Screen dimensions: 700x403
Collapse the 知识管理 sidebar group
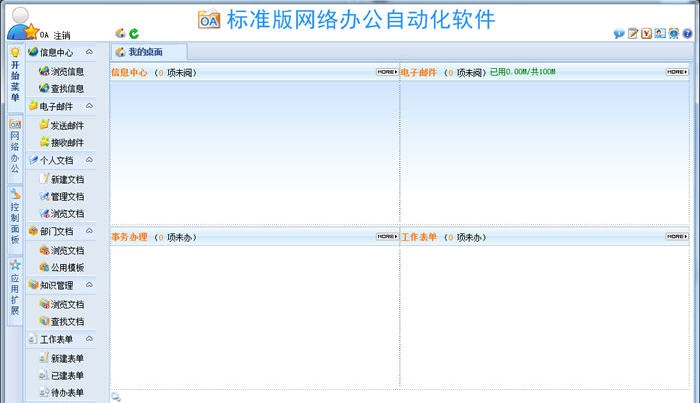click(89, 285)
